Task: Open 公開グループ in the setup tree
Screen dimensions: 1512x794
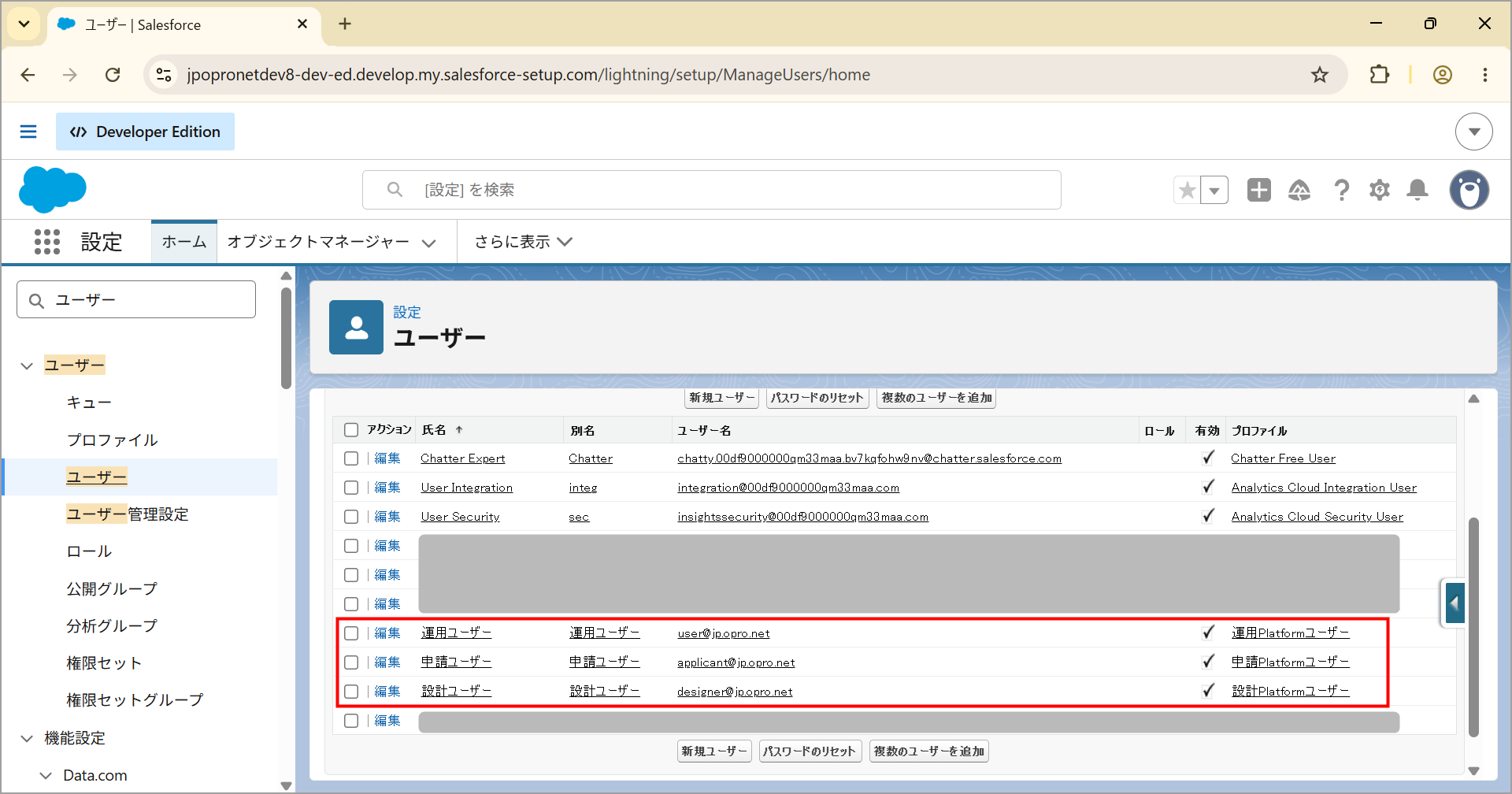Action: 112,588
